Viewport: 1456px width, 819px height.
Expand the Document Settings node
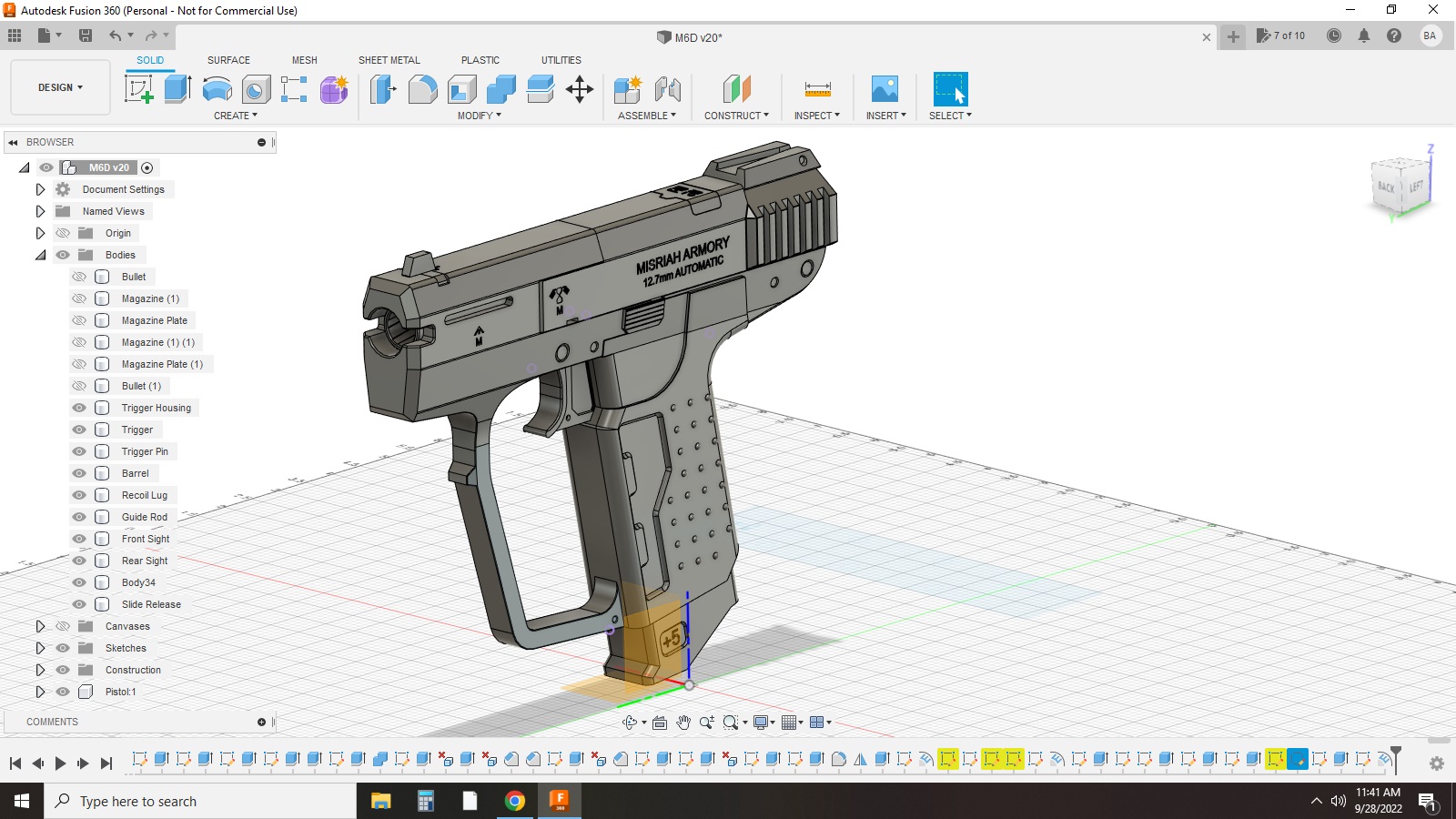(40, 189)
